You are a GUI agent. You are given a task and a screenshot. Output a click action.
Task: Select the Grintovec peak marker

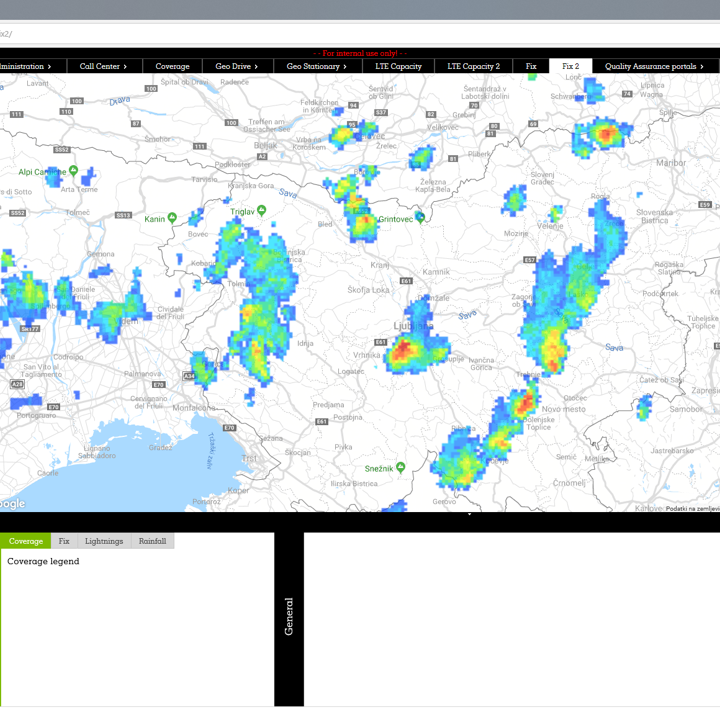point(421,217)
